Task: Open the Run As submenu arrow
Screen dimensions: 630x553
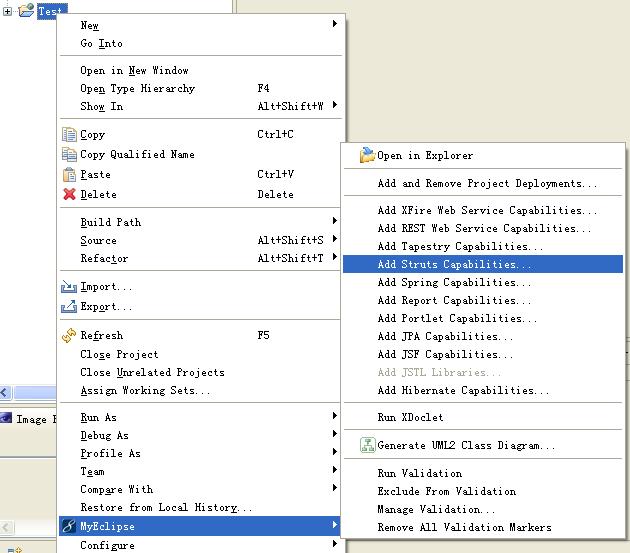Action: tap(335, 416)
